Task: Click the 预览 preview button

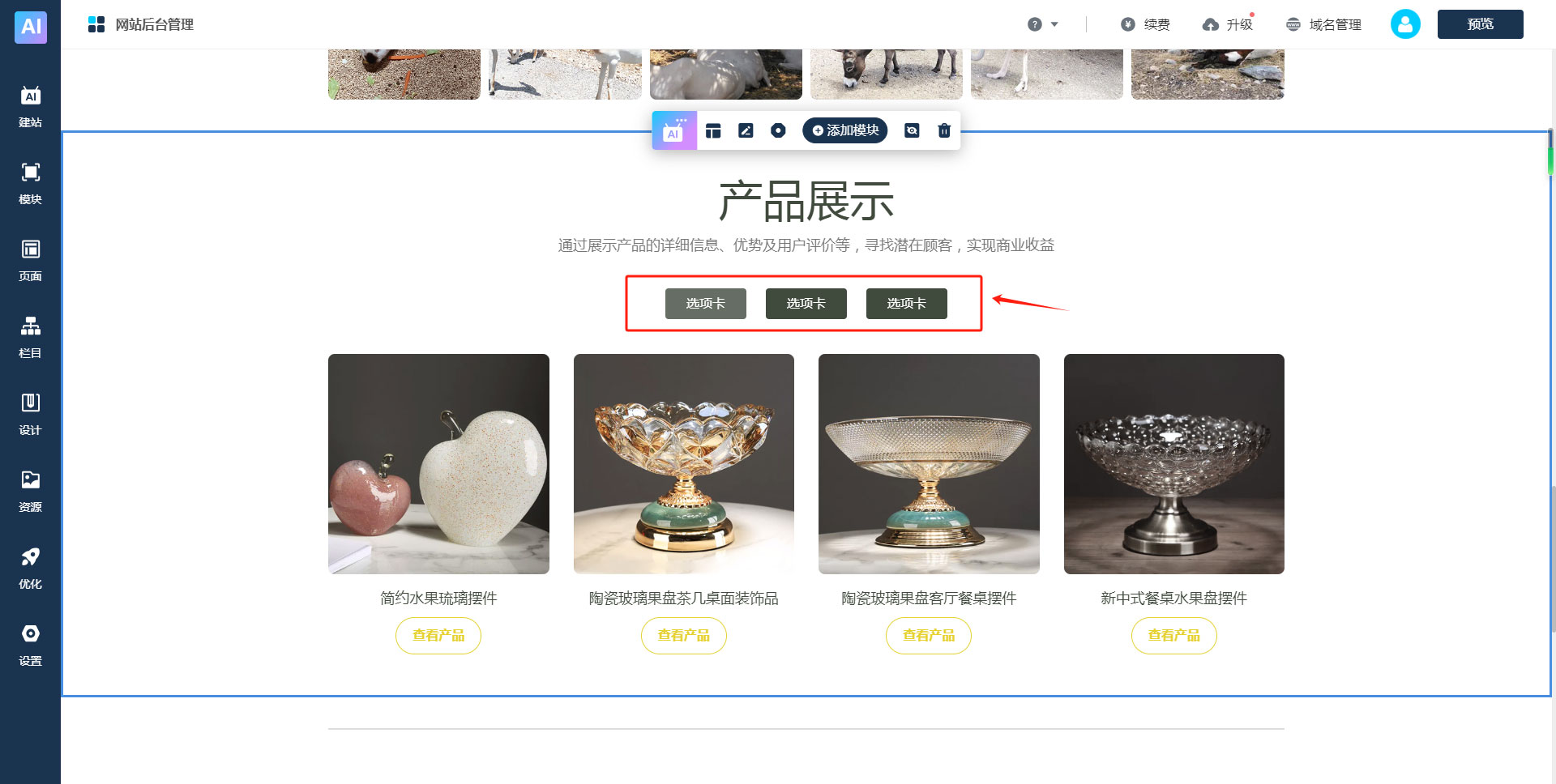Action: pos(1480,24)
